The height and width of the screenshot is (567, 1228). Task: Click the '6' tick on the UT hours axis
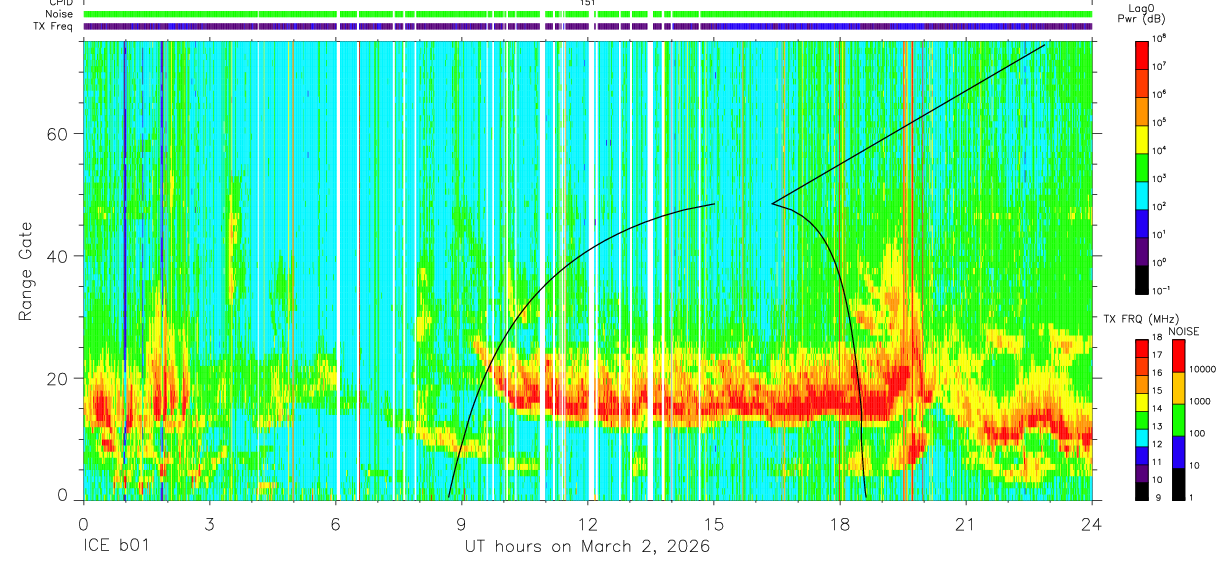click(335, 524)
